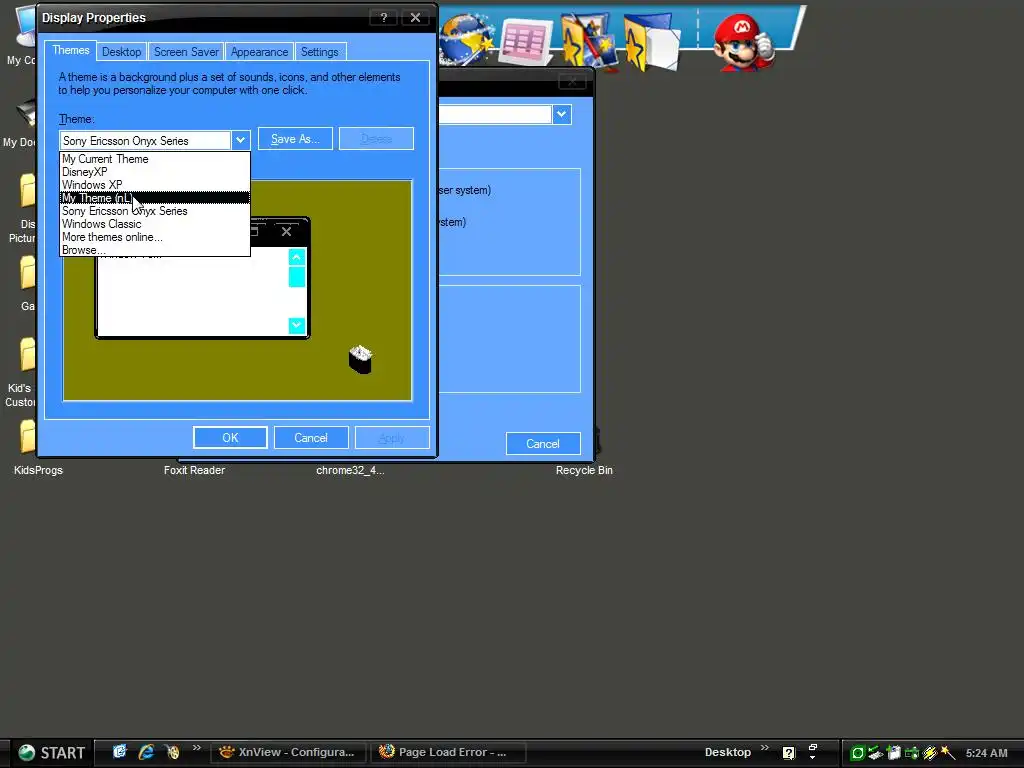Open the starred pictures folder dock icon

coord(589,40)
